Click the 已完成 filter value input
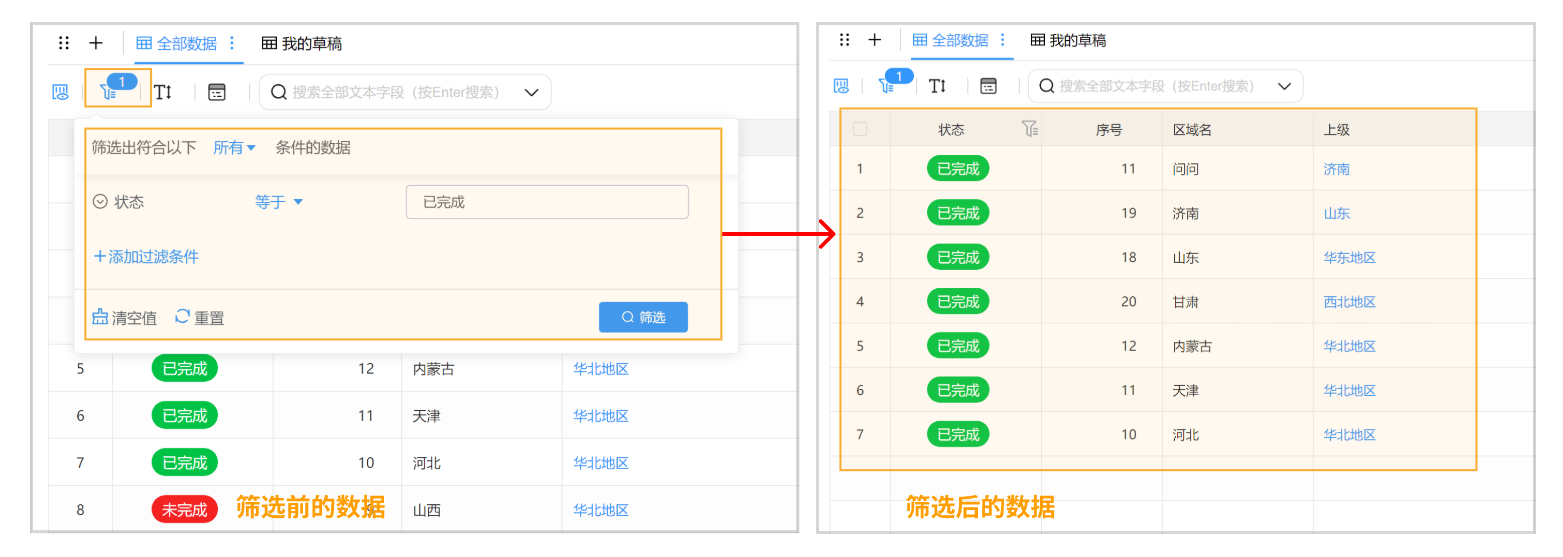Image resolution: width=1563 pixels, height=557 pixels. [x=547, y=202]
